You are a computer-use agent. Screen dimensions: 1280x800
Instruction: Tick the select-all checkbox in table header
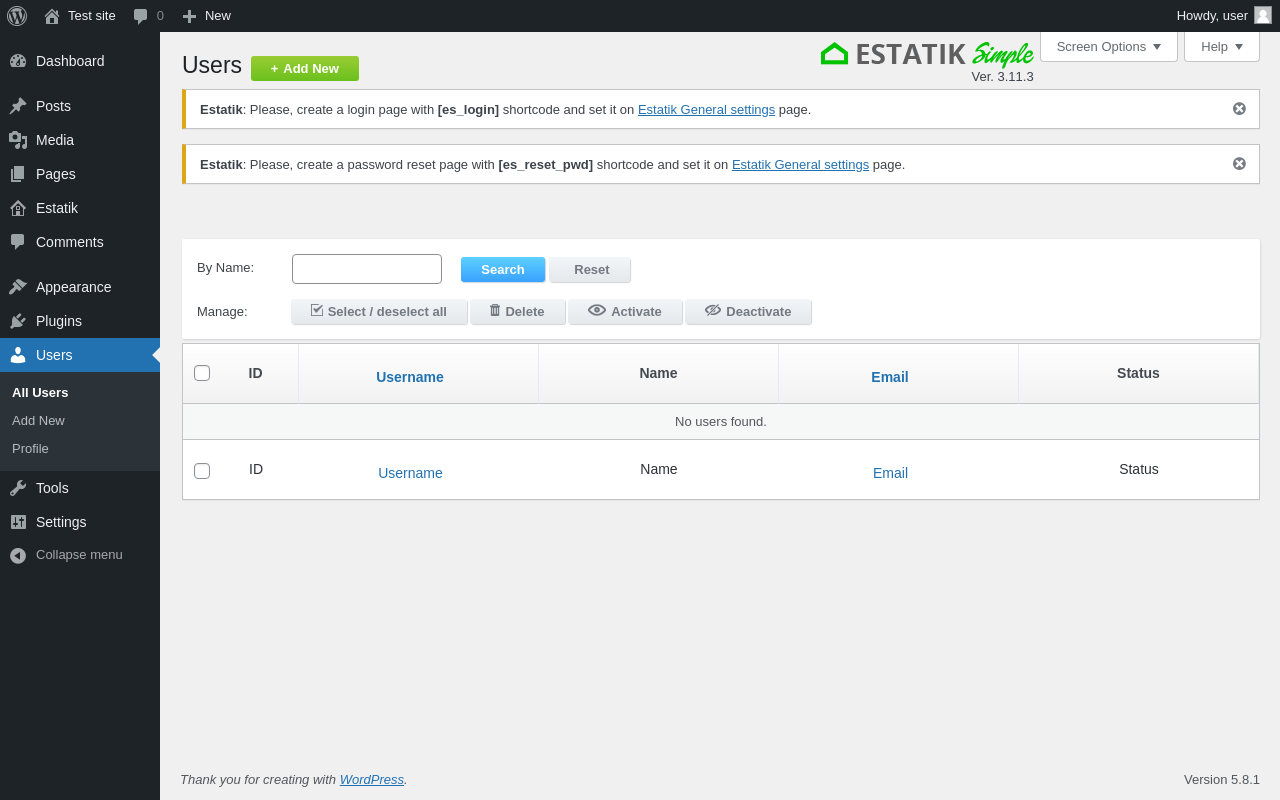point(202,373)
